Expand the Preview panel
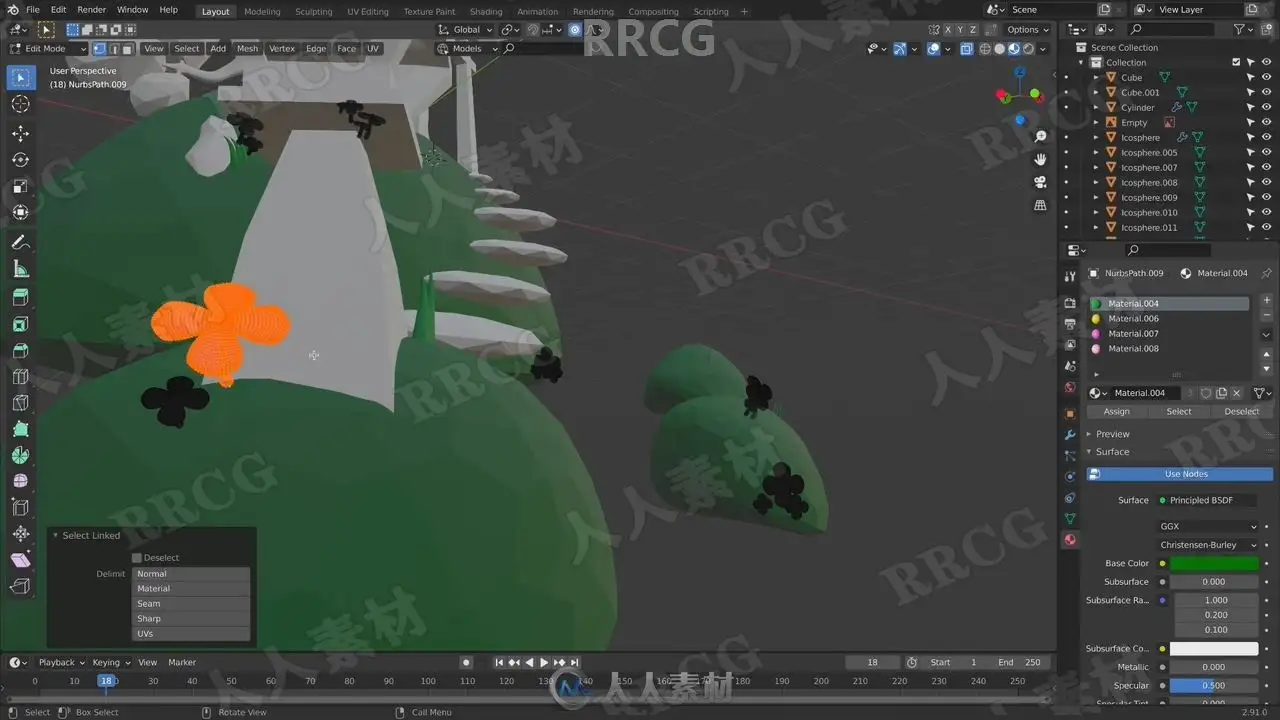 click(1112, 434)
